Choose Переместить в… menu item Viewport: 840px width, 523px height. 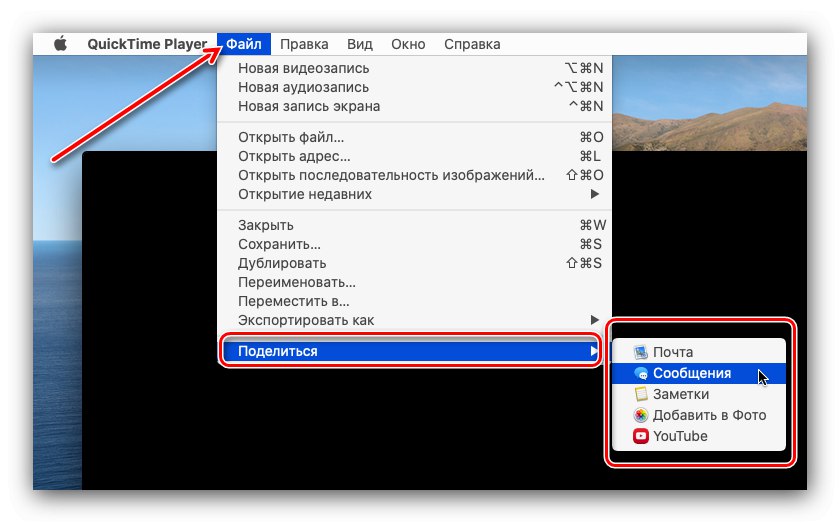click(x=415, y=301)
